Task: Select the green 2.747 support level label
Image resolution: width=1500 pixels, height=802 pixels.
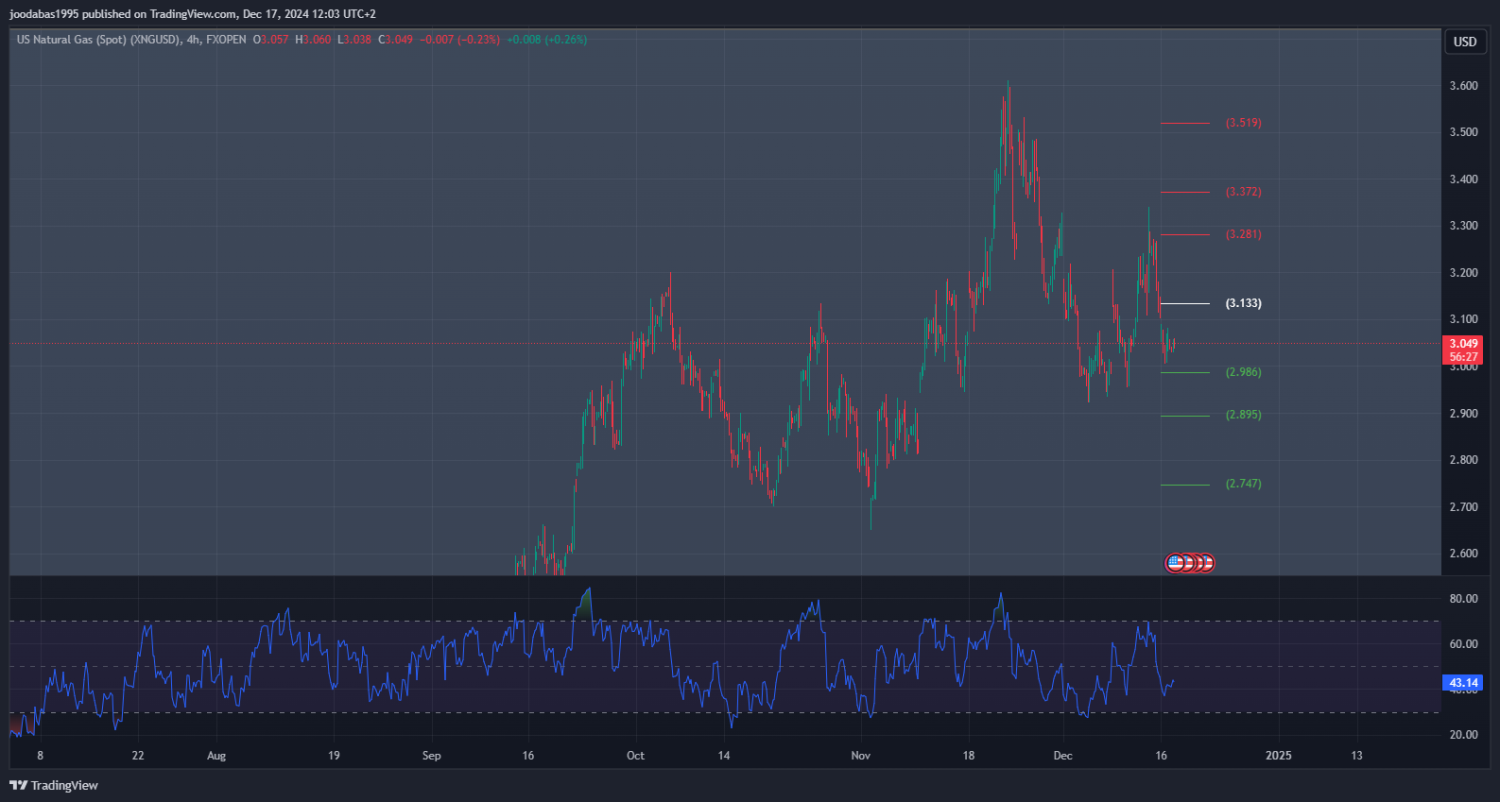Action: point(1243,484)
